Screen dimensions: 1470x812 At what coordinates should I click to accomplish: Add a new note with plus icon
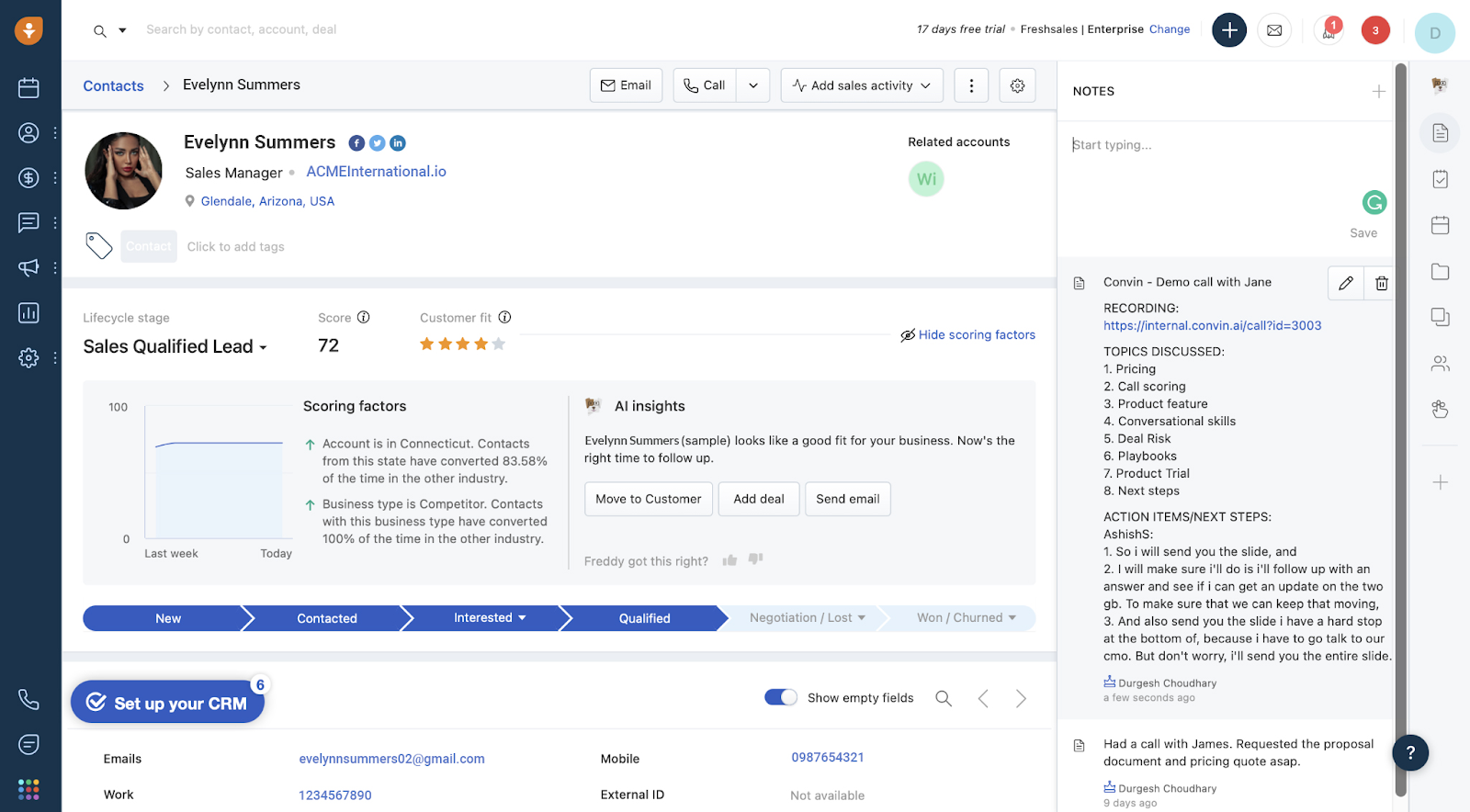click(1378, 91)
